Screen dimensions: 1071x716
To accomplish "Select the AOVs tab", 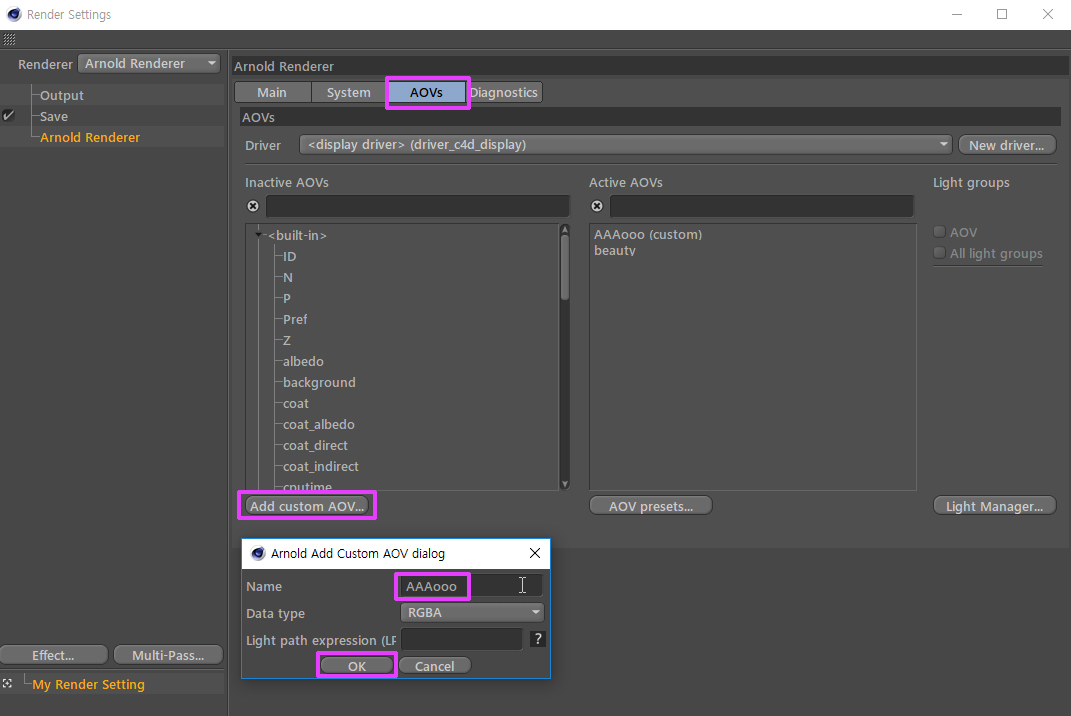I will click(x=426, y=92).
